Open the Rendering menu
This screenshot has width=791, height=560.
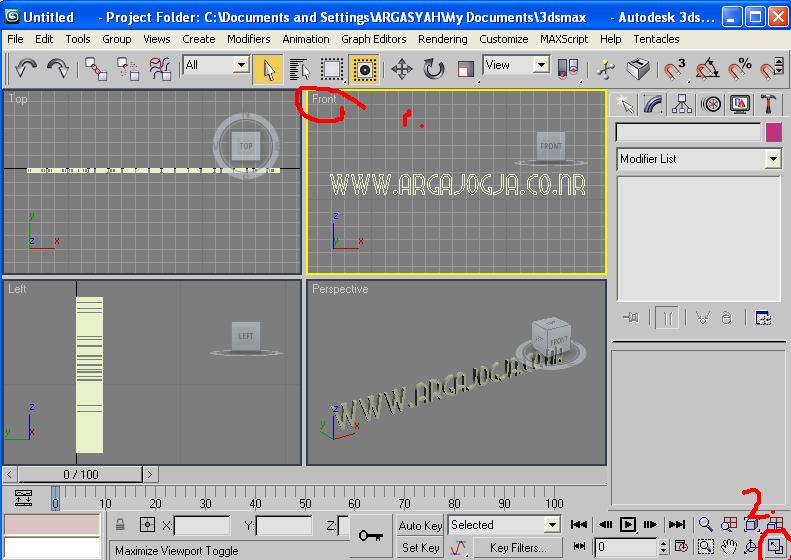click(442, 39)
